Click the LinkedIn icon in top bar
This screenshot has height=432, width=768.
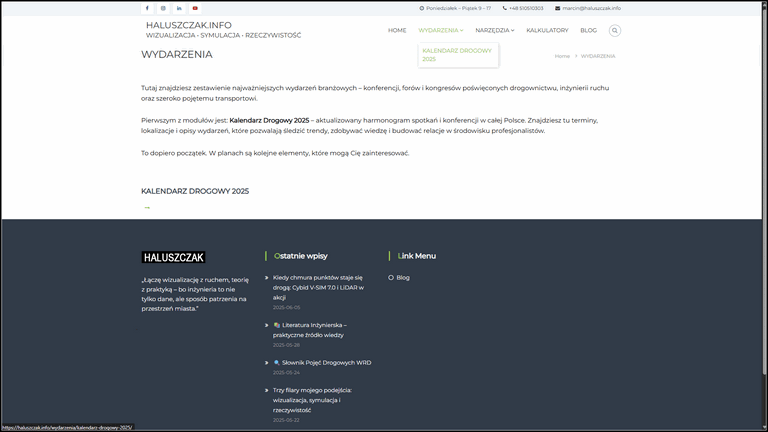(179, 8)
